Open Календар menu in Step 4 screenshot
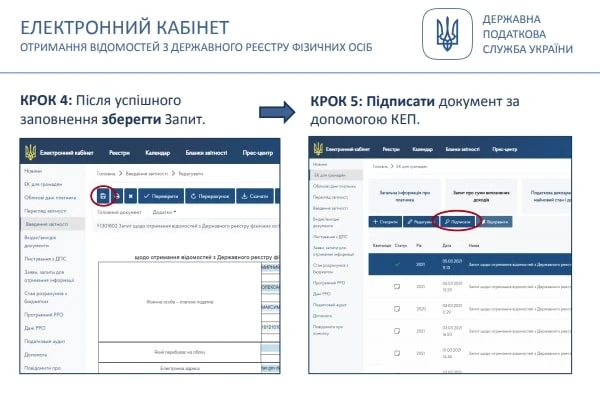This screenshot has width=600, height=400. (x=157, y=153)
